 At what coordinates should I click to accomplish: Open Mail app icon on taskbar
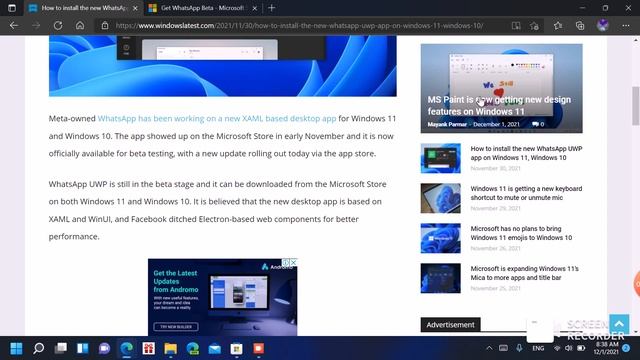point(215,348)
